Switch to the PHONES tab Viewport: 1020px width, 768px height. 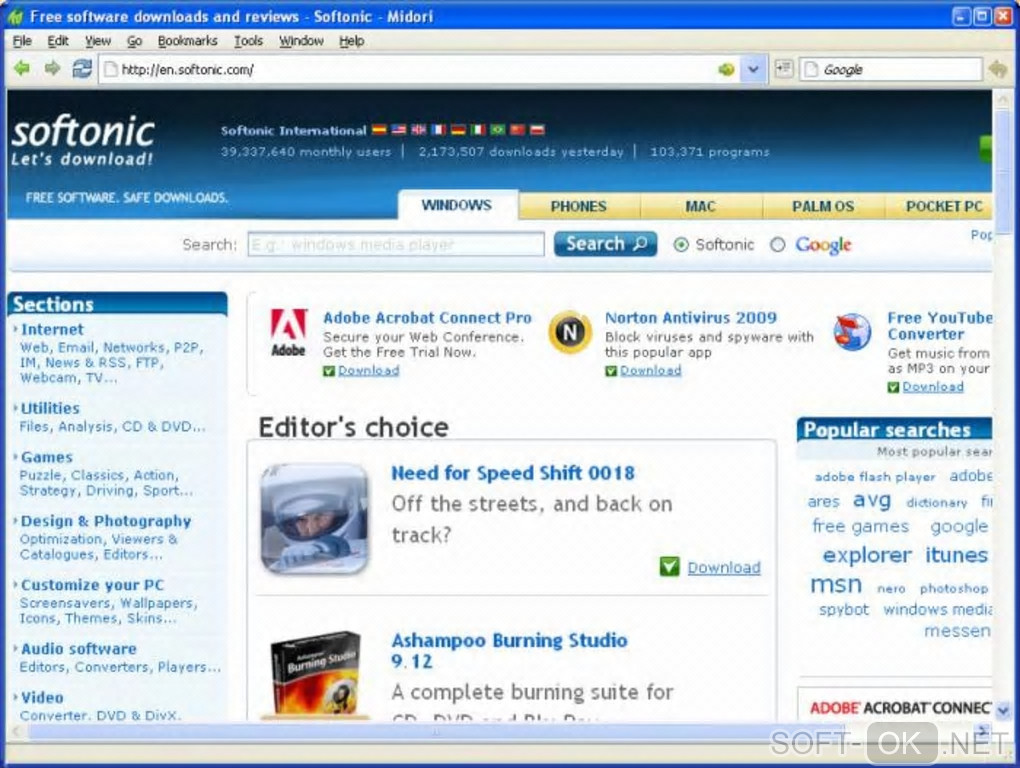pyautogui.click(x=578, y=207)
